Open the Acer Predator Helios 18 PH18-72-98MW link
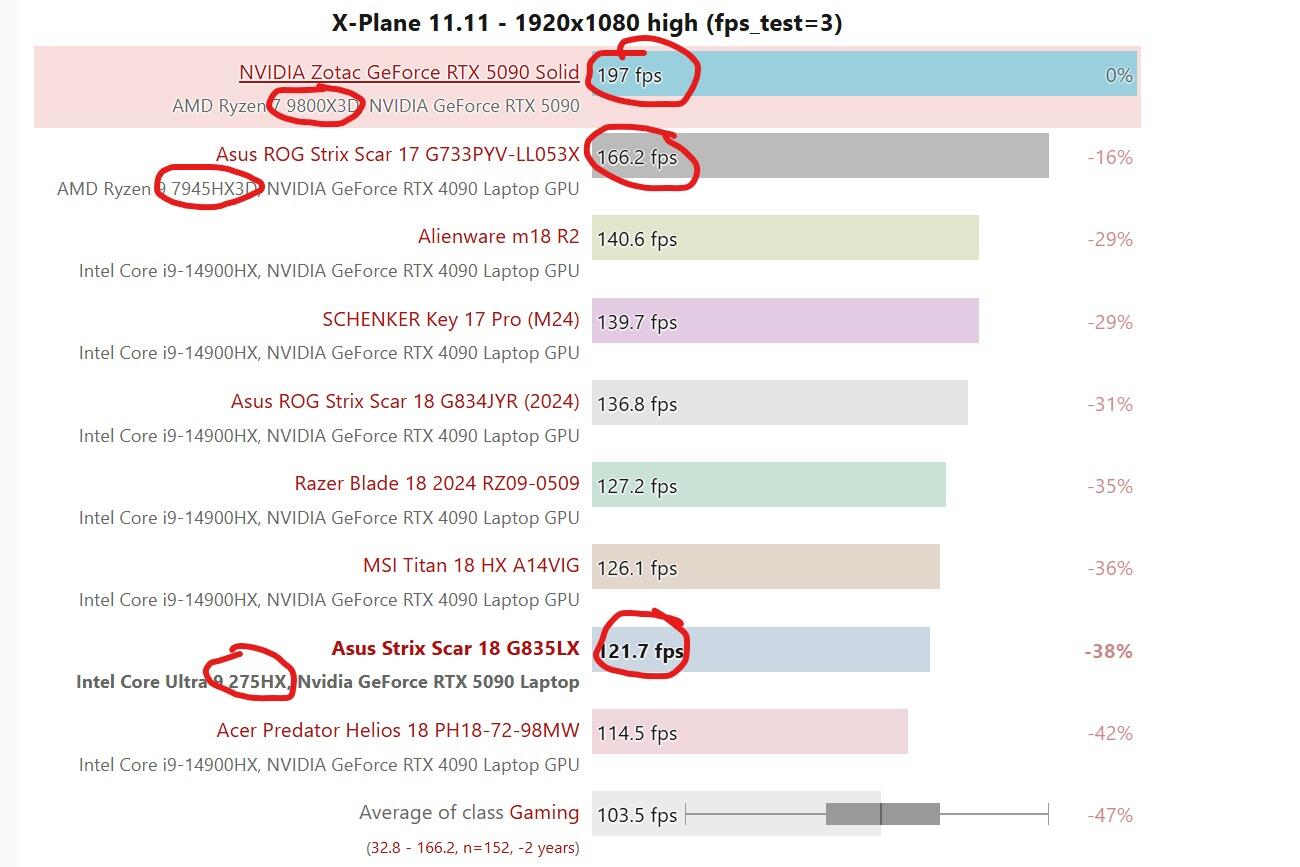This screenshot has height=867, width=1300. point(398,730)
